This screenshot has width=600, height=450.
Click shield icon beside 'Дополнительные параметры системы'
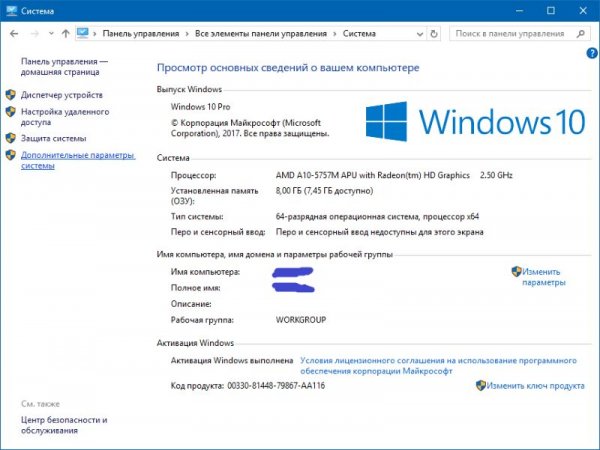[11, 155]
